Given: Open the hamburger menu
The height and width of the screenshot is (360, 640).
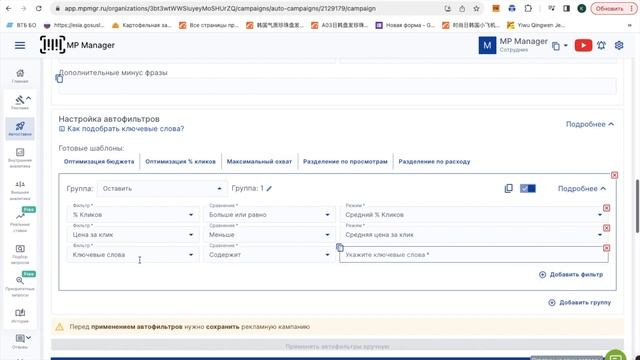Looking at the screenshot, I should coord(20,45).
